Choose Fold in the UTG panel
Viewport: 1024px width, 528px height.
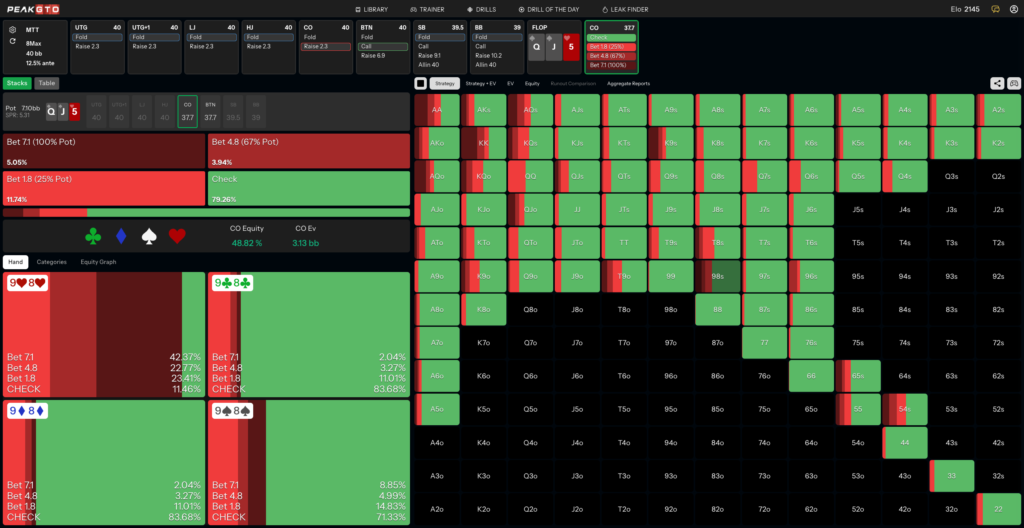click(x=97, y=37)
